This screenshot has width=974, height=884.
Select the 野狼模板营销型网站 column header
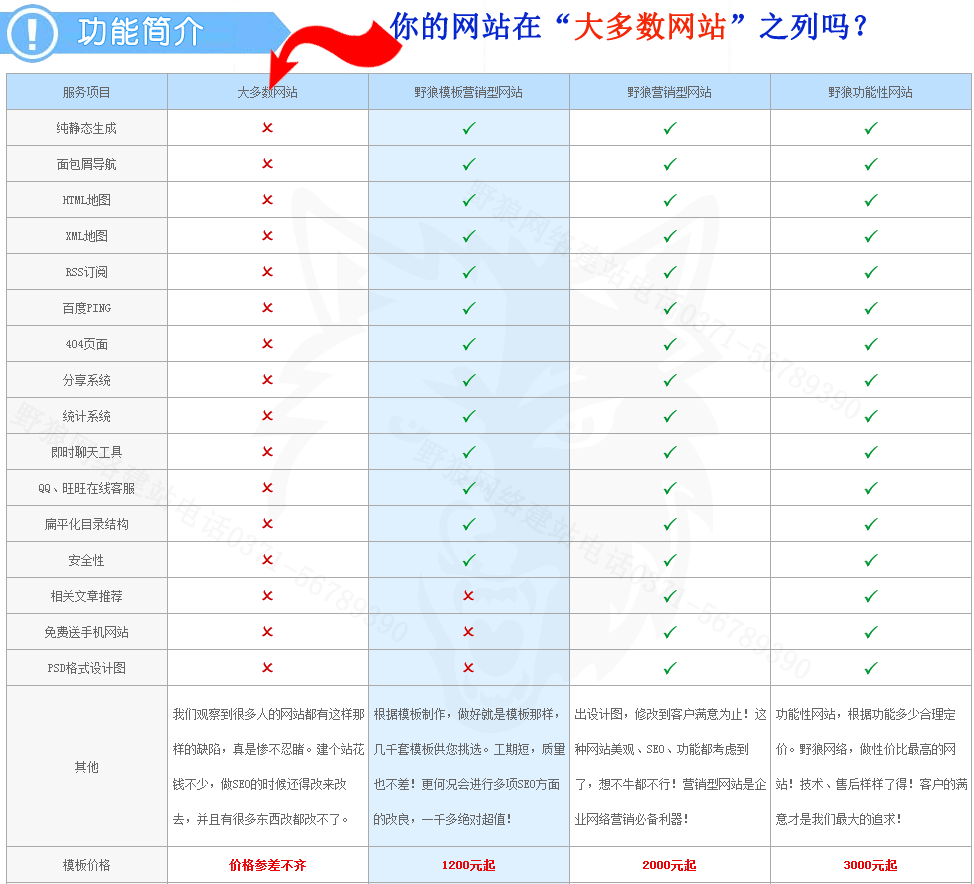468,92
